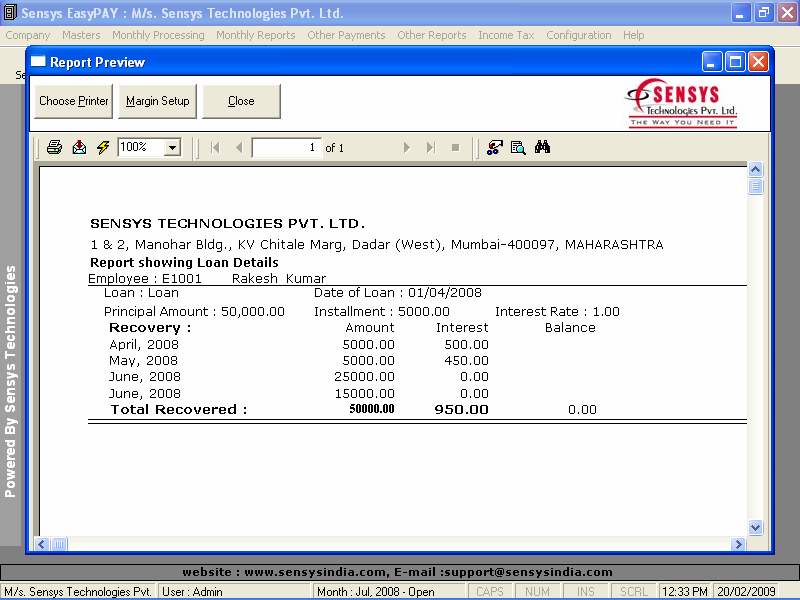Click the Report Preview window icon
800x600 pixels.
pos(38,62)
